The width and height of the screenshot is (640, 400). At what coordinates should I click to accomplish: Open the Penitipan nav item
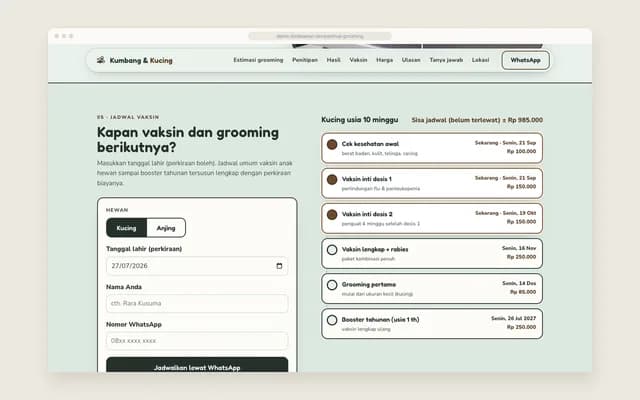[x=304, y=60]
